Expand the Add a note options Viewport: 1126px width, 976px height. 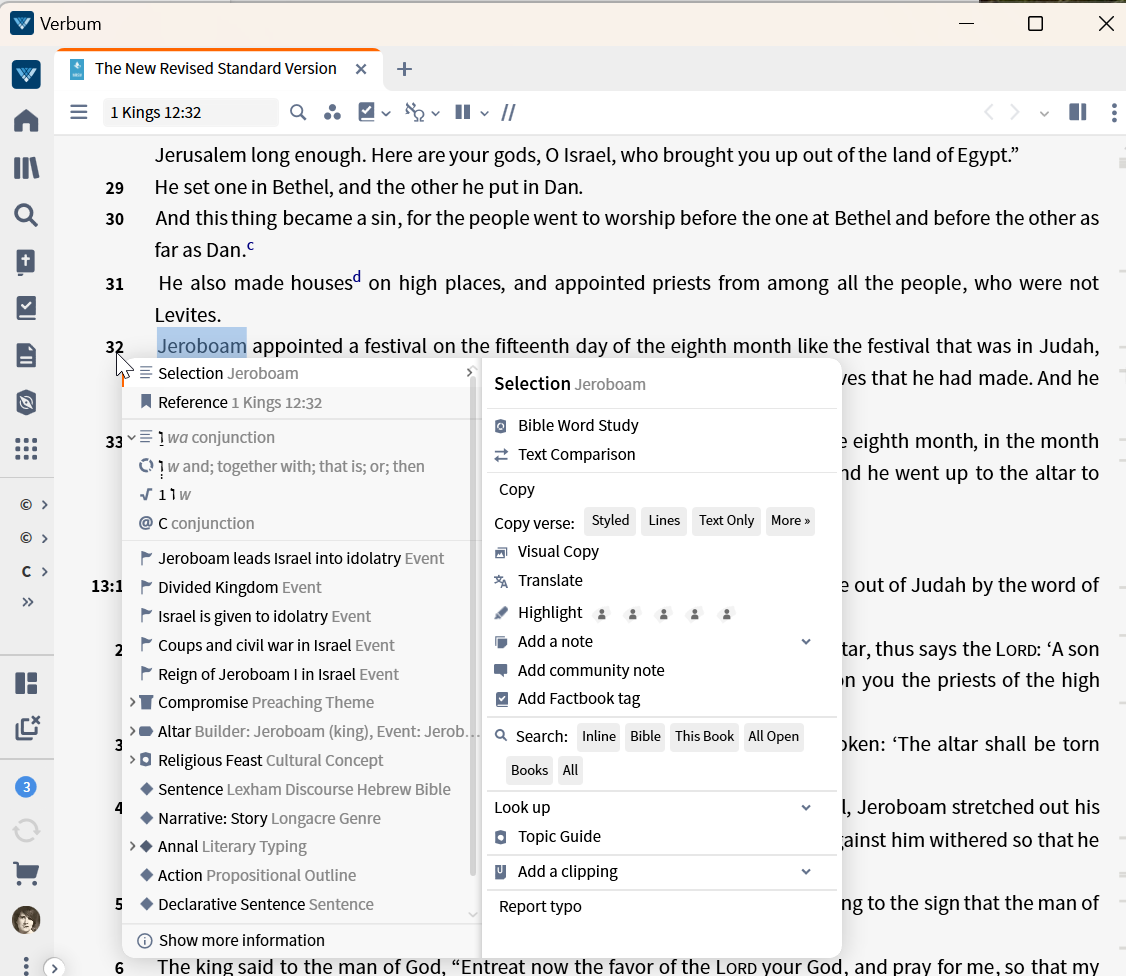[806, 641]
